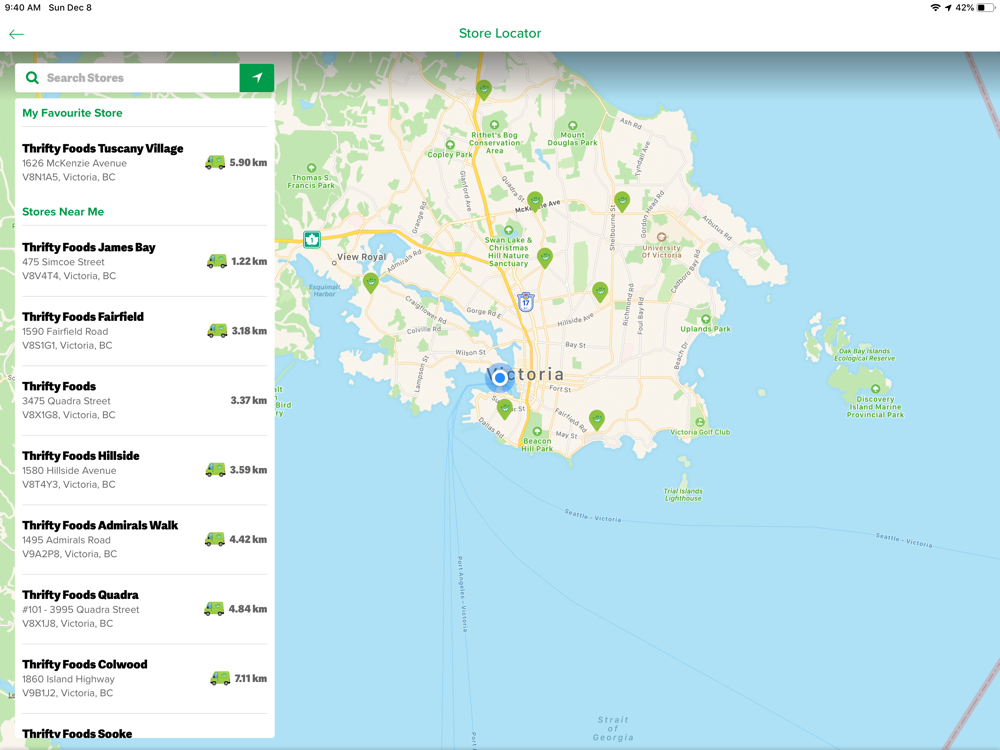Tap Uplands Park map marker

tap(705, 319)
